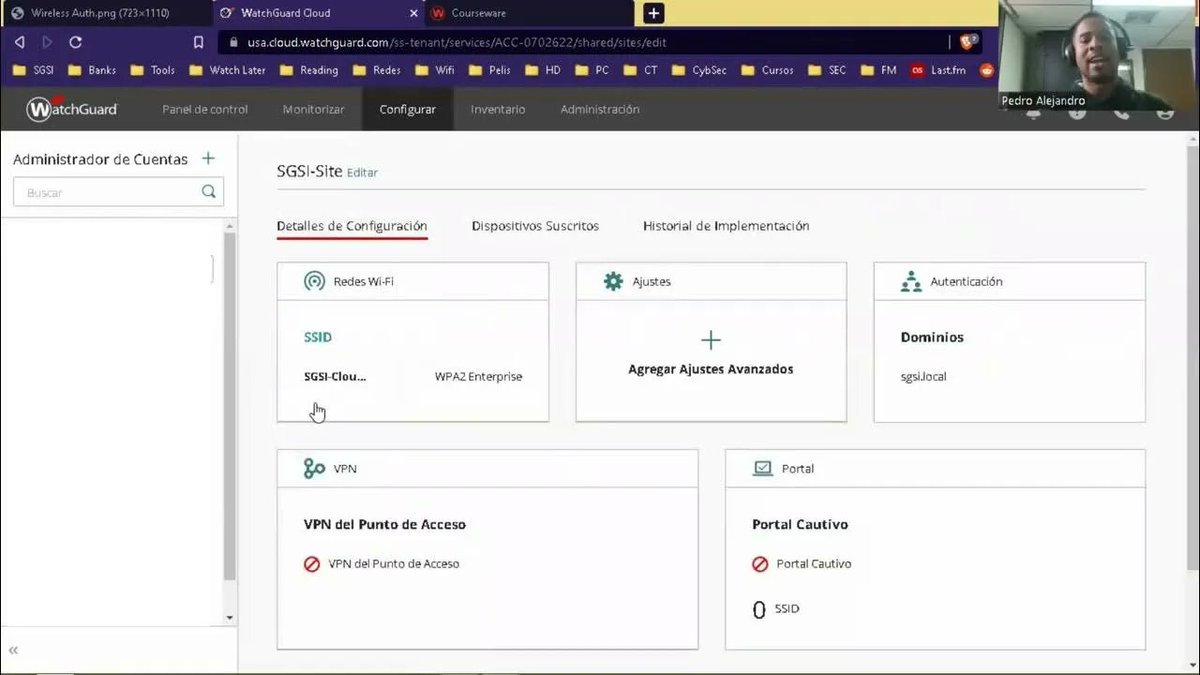The image size is (1200, 675).
Task: Open the Reddit bookmark icon
Action: click(x=987, y=70)
